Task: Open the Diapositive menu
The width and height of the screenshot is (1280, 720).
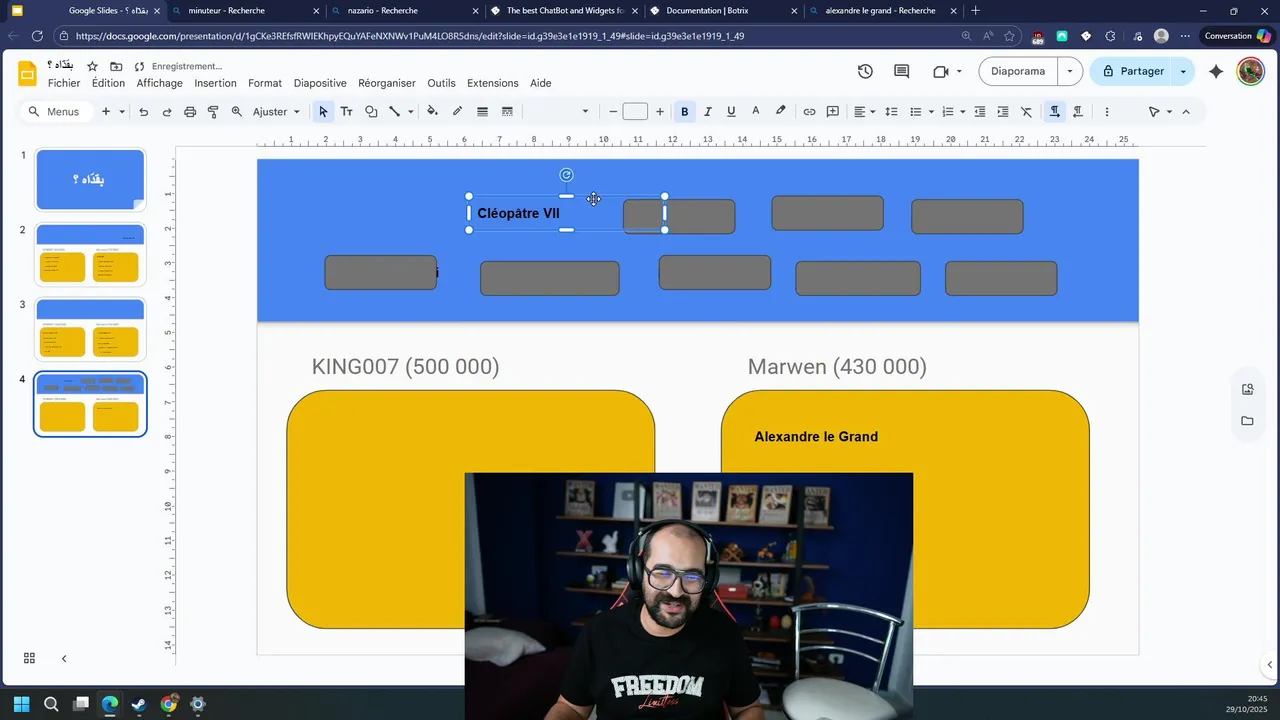Action: (320, 83)
